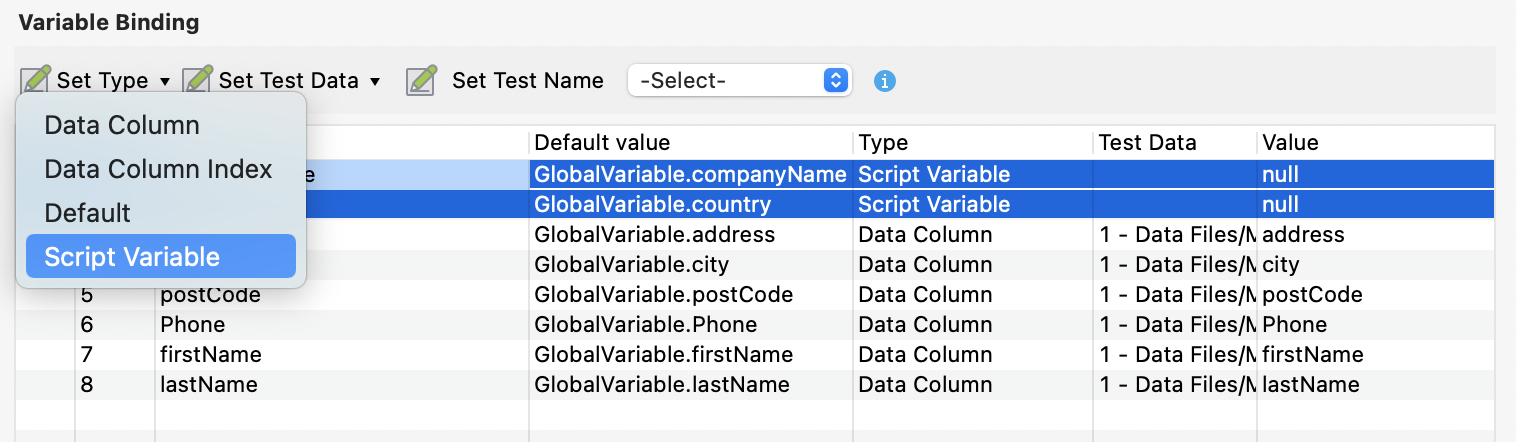Viewport: 1516px width, 442px height.
Task: Click the Test Data cell for Phone
Action: (x=1176, y=325)
